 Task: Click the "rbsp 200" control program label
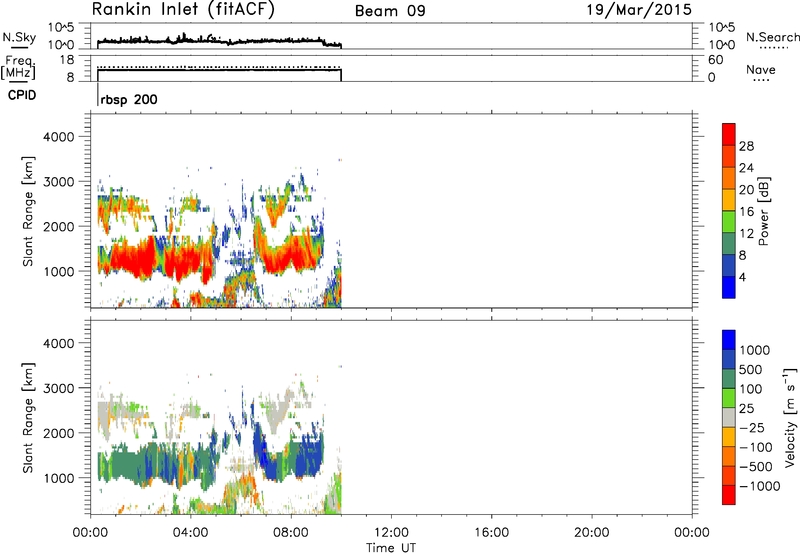tap(129, 99)
